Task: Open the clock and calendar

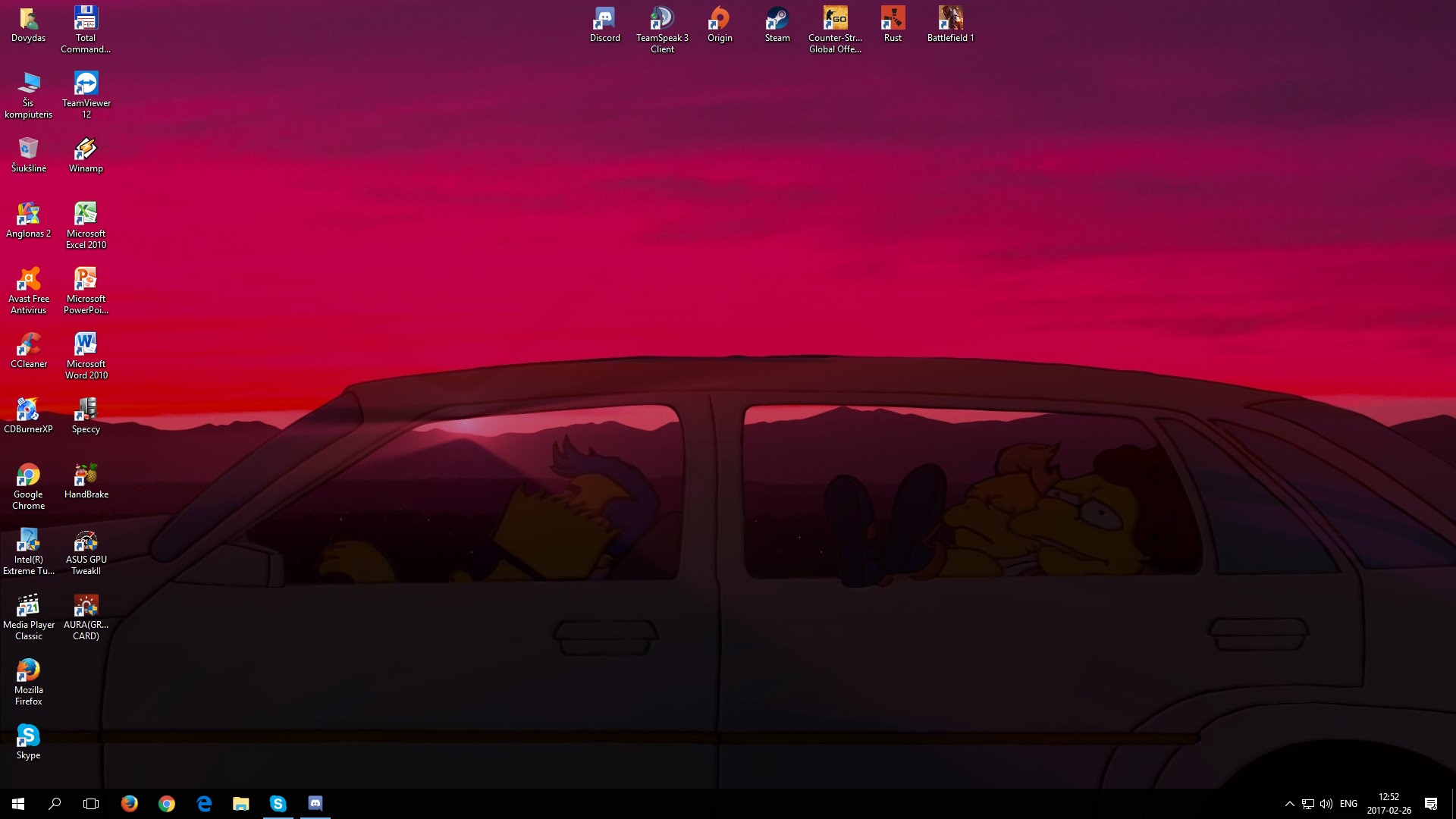Action: [1389, 804]
